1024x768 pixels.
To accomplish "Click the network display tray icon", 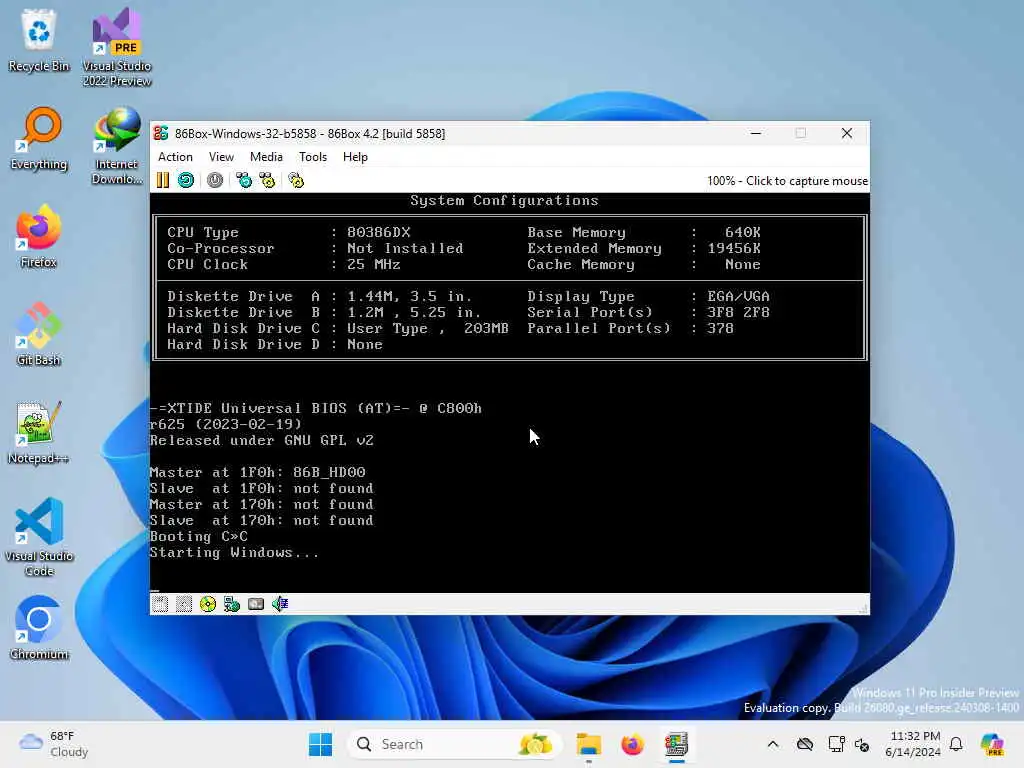I will pos(835,744).
